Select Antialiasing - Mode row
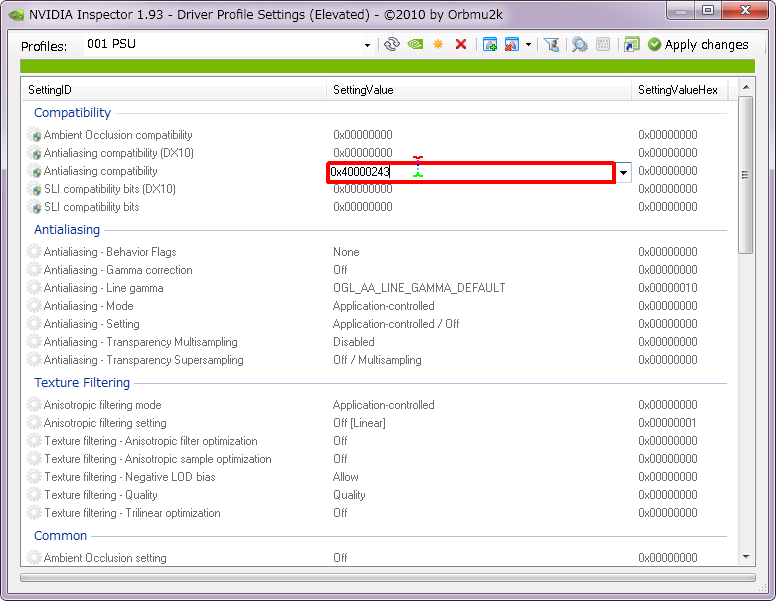Image resolution: width=776 pixels, height=601 pixels. point(376,306)
